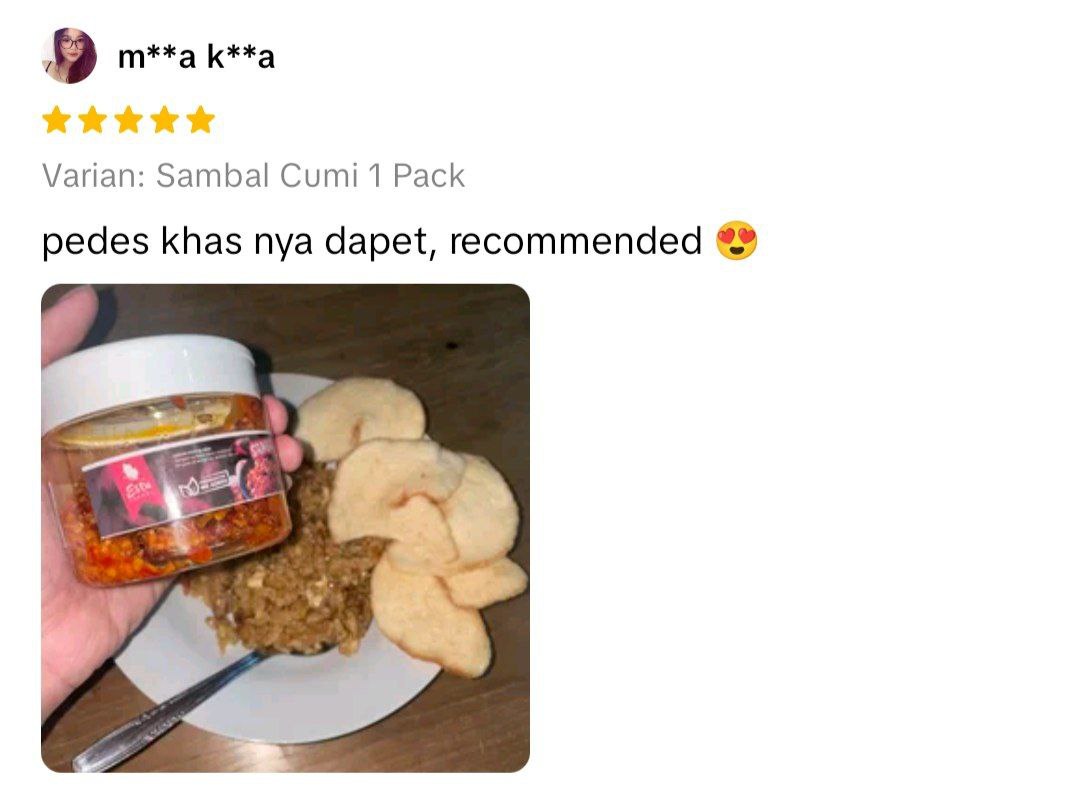1080x804 pixels.
Task: Open the reviewer's profile avatar
Action: (x=69, y=56)
